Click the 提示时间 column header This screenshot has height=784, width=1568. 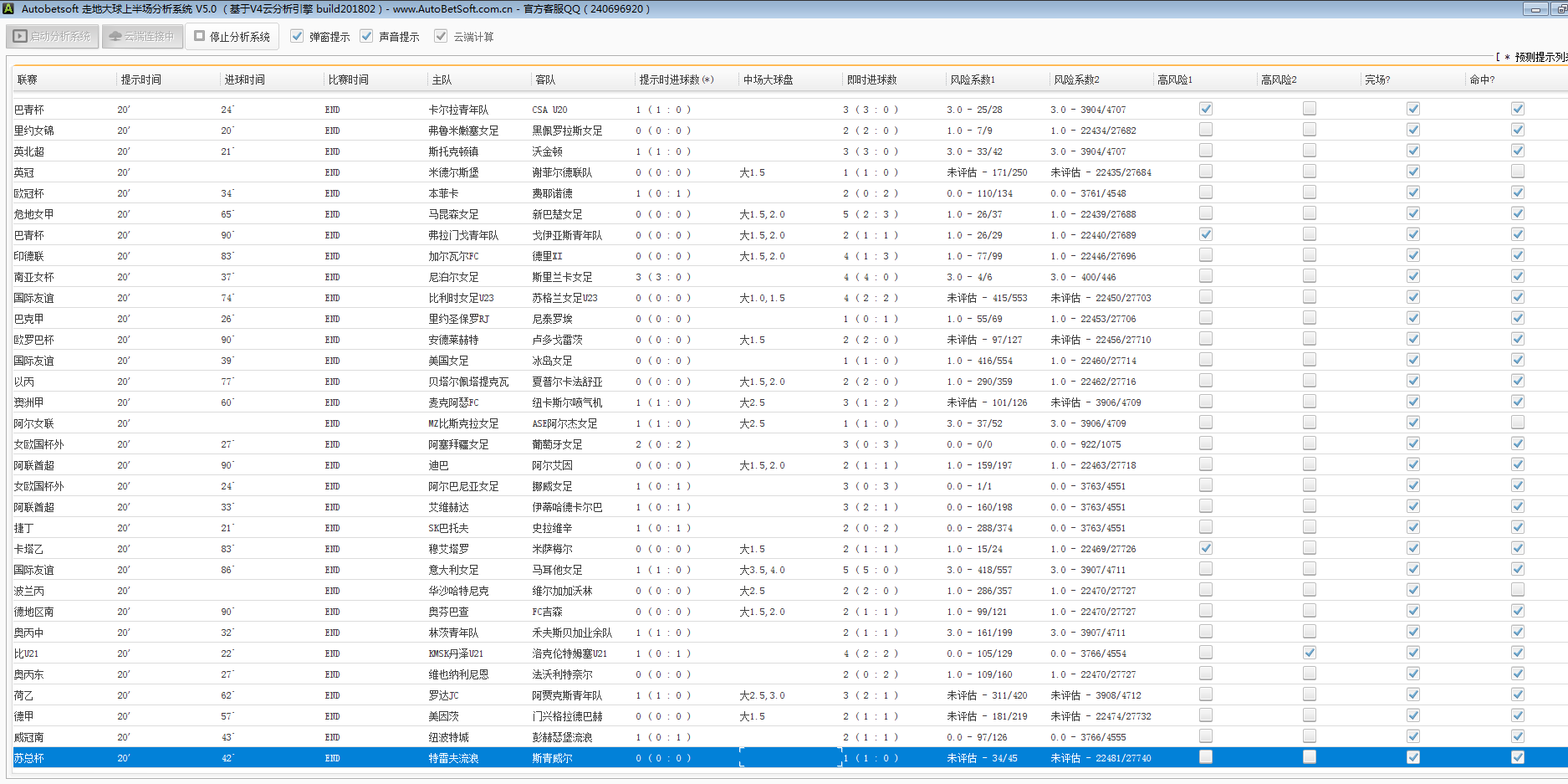pyautogui.click(x=140, y=79)
